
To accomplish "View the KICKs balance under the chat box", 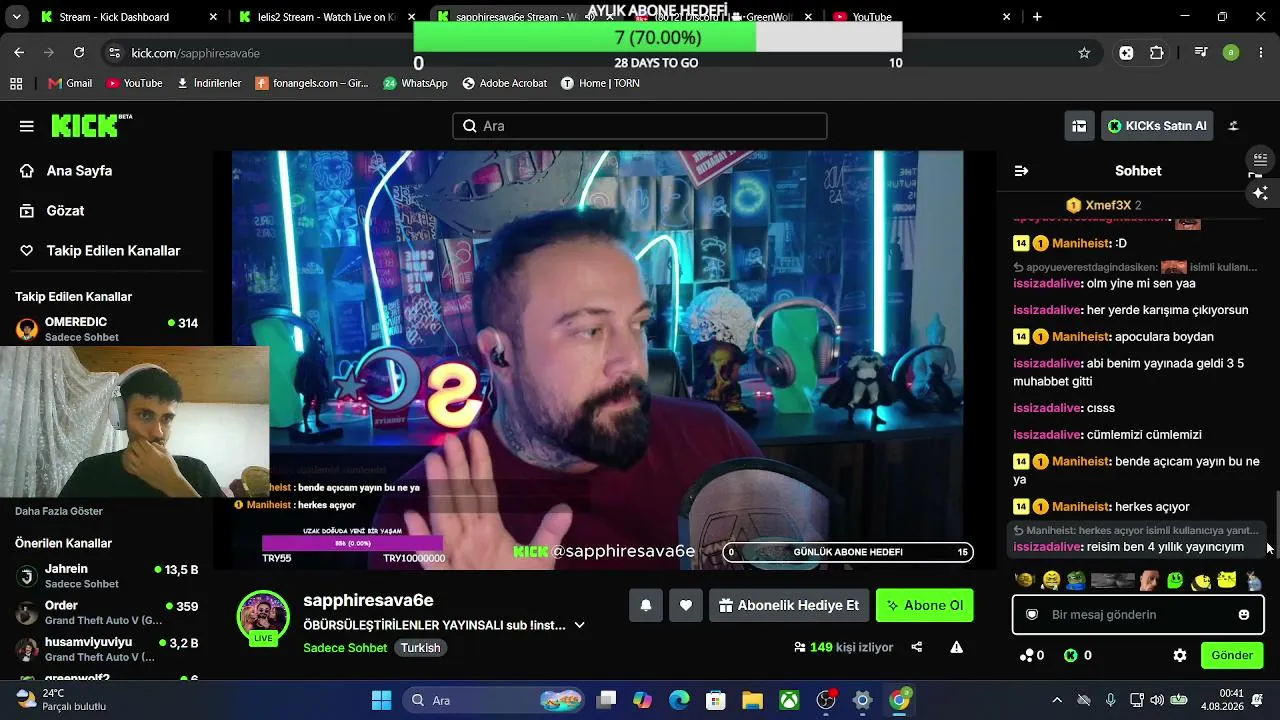I will click(1078, 655).
